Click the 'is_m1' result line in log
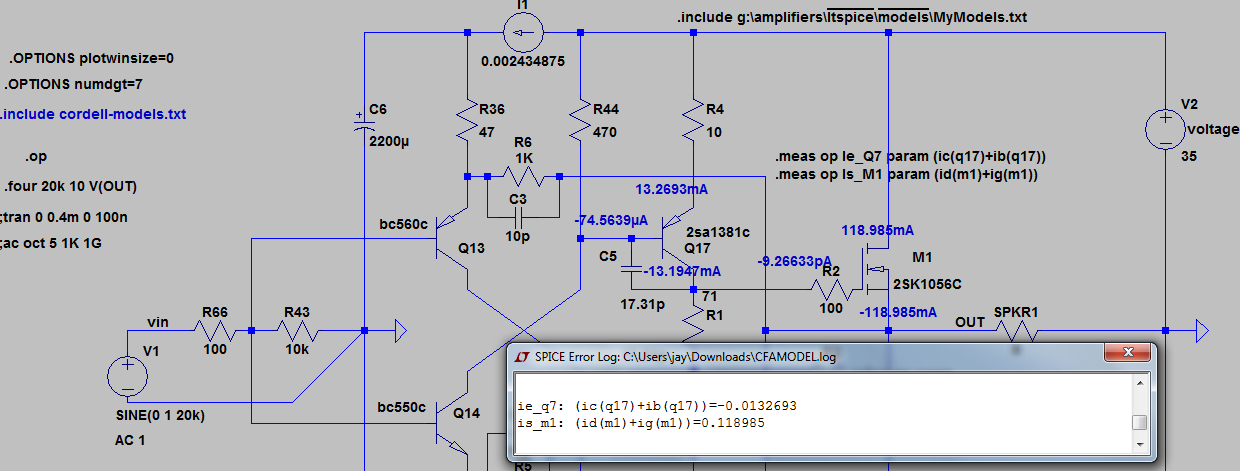 click(643, 424)
